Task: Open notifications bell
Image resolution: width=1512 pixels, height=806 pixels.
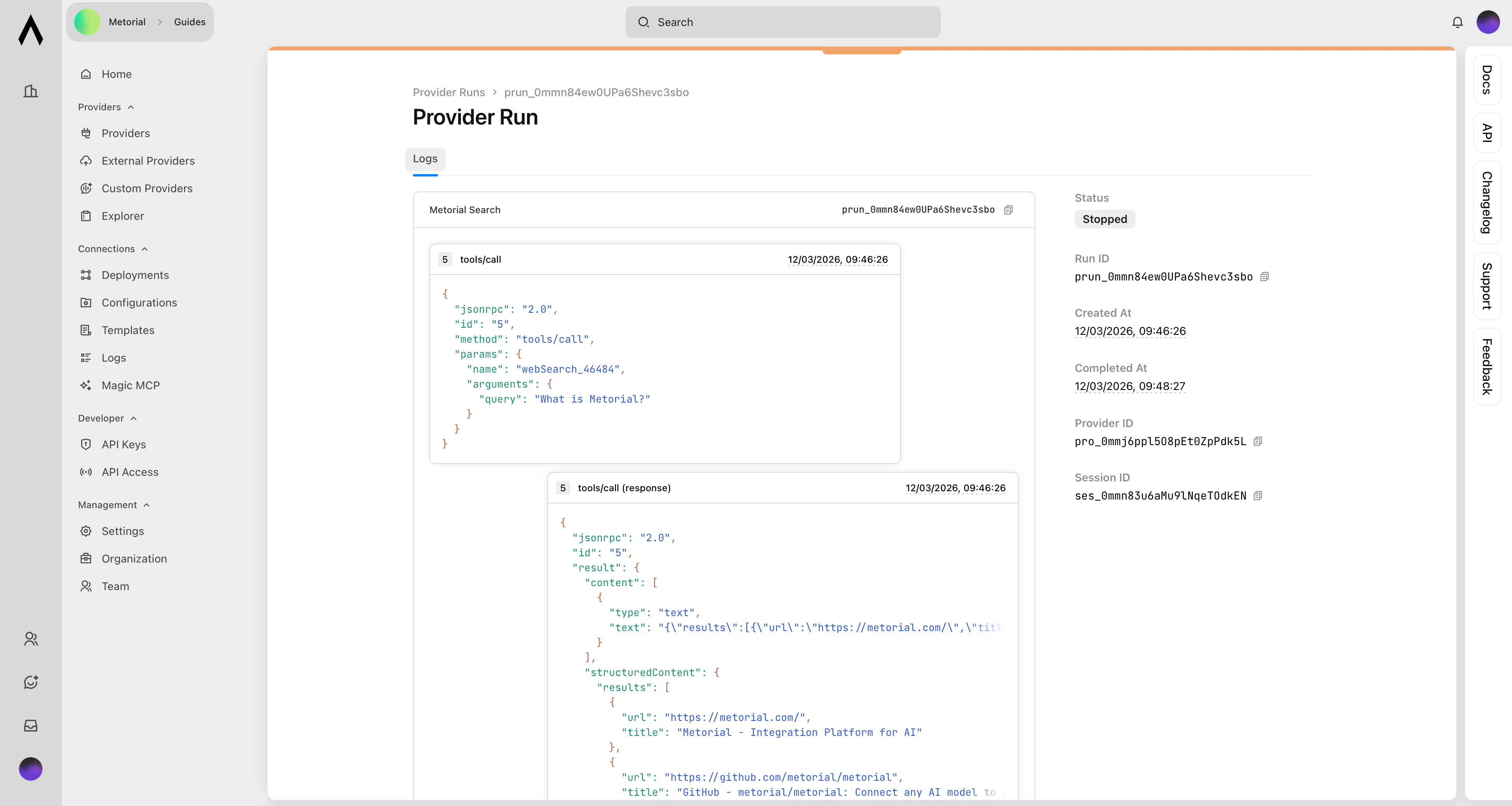Action: 1457,22
